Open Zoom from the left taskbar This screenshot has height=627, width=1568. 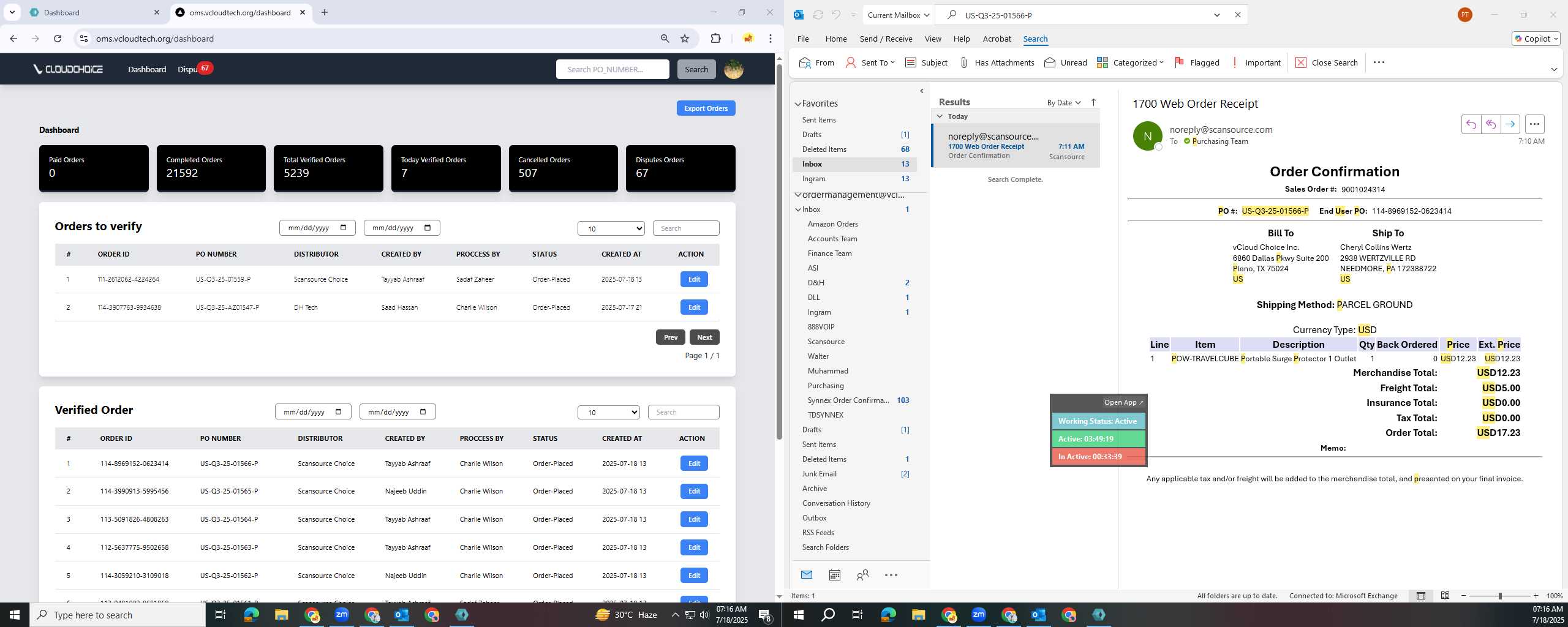pos(342,615)
